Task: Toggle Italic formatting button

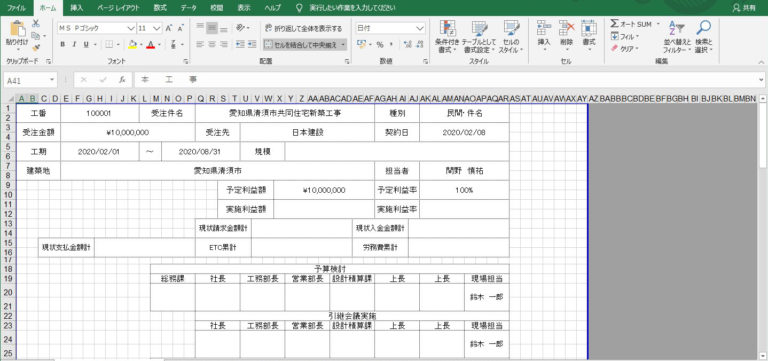Action: pos(74,45)
